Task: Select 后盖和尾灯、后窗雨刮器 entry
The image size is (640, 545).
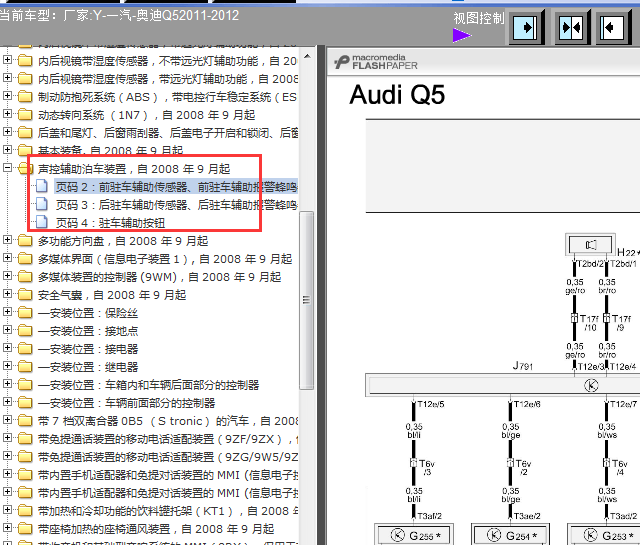Action: 167,133
